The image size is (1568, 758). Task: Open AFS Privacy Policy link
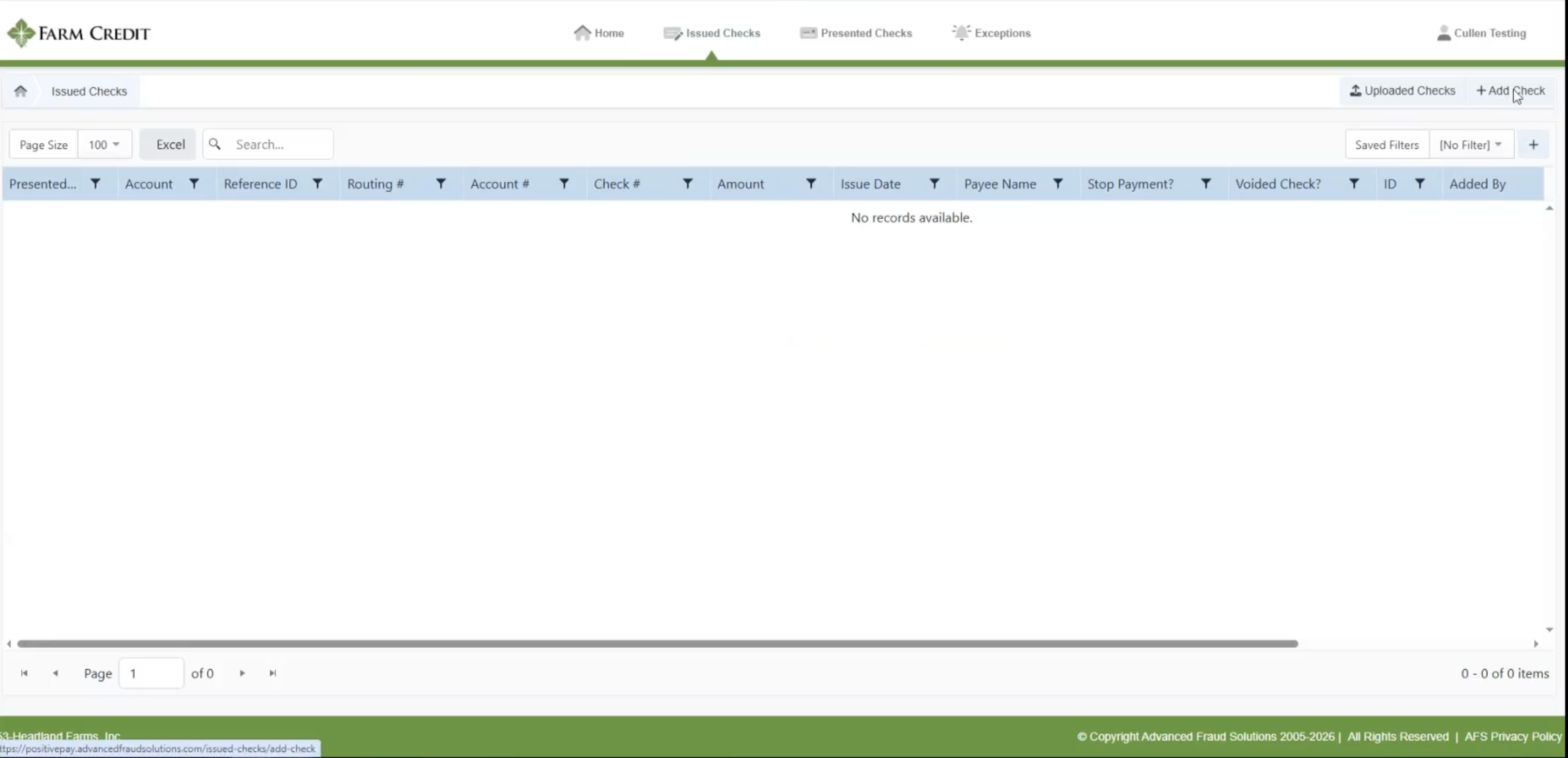tap(1513, 737)
